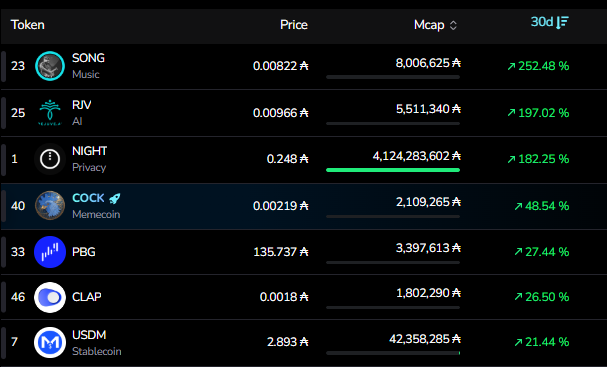The height and width of the screenshot is (367, 607).
Task: Click COCK price 0.00219
Action: [281, 206]
